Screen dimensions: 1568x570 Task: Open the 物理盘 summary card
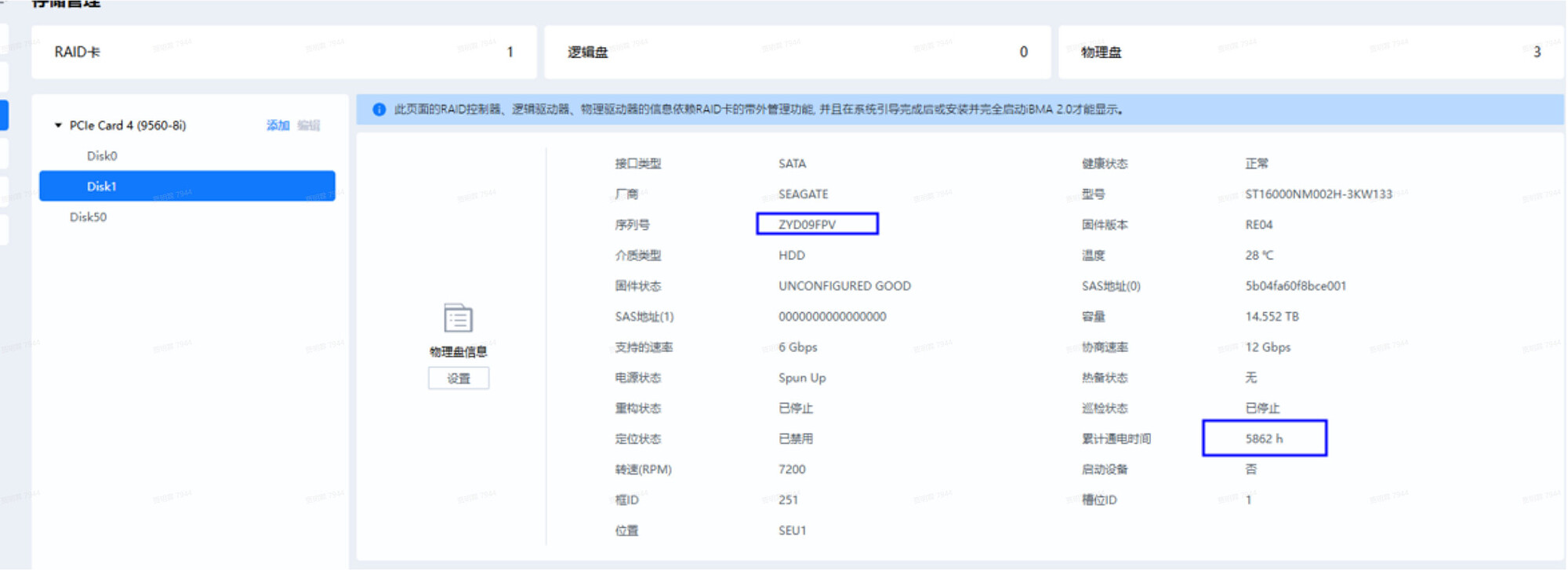1310,53
